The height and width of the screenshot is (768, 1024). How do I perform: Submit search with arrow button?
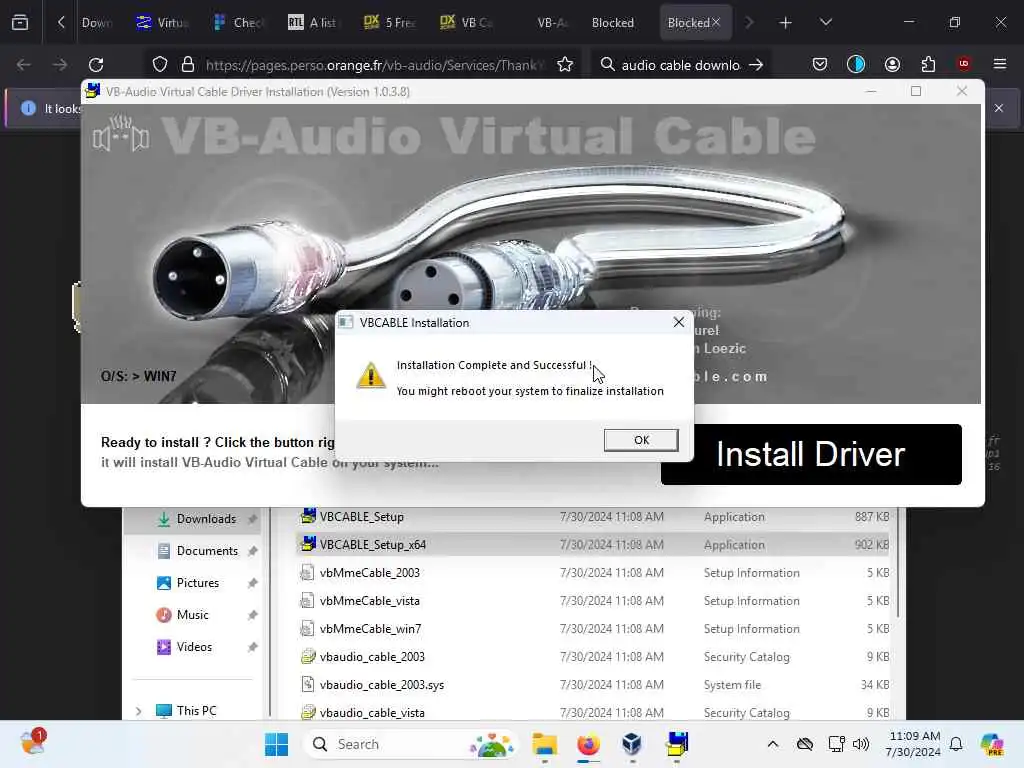(756, 65)
